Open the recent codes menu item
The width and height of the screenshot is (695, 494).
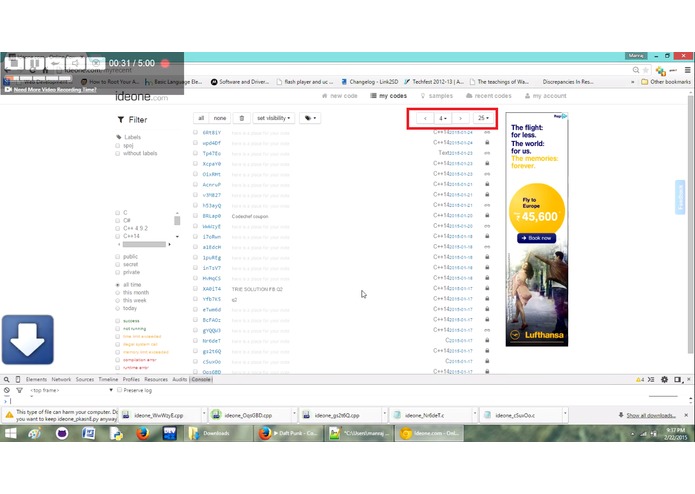[x=488, y=96]
